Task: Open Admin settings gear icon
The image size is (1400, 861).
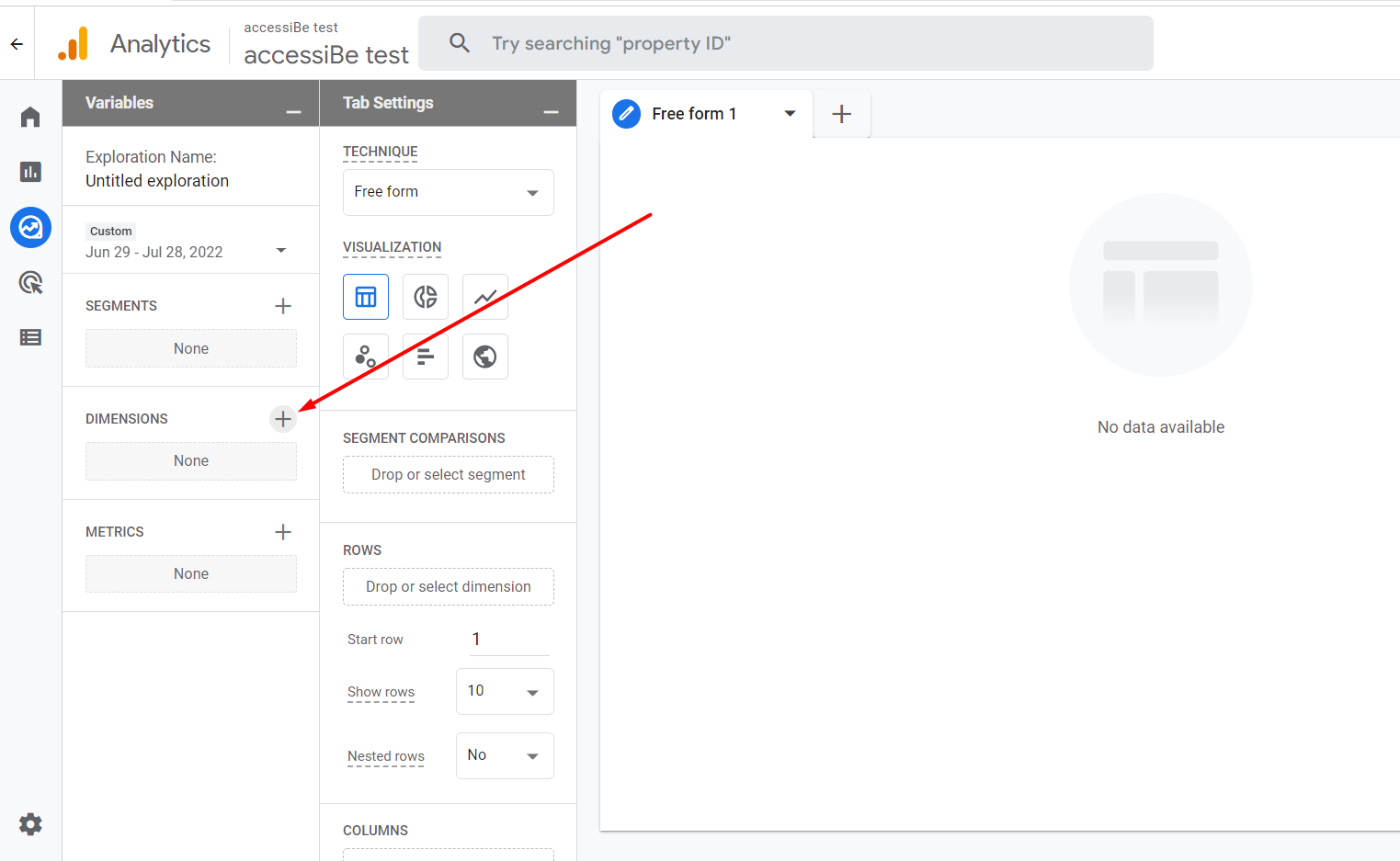Action: point(30,824)
